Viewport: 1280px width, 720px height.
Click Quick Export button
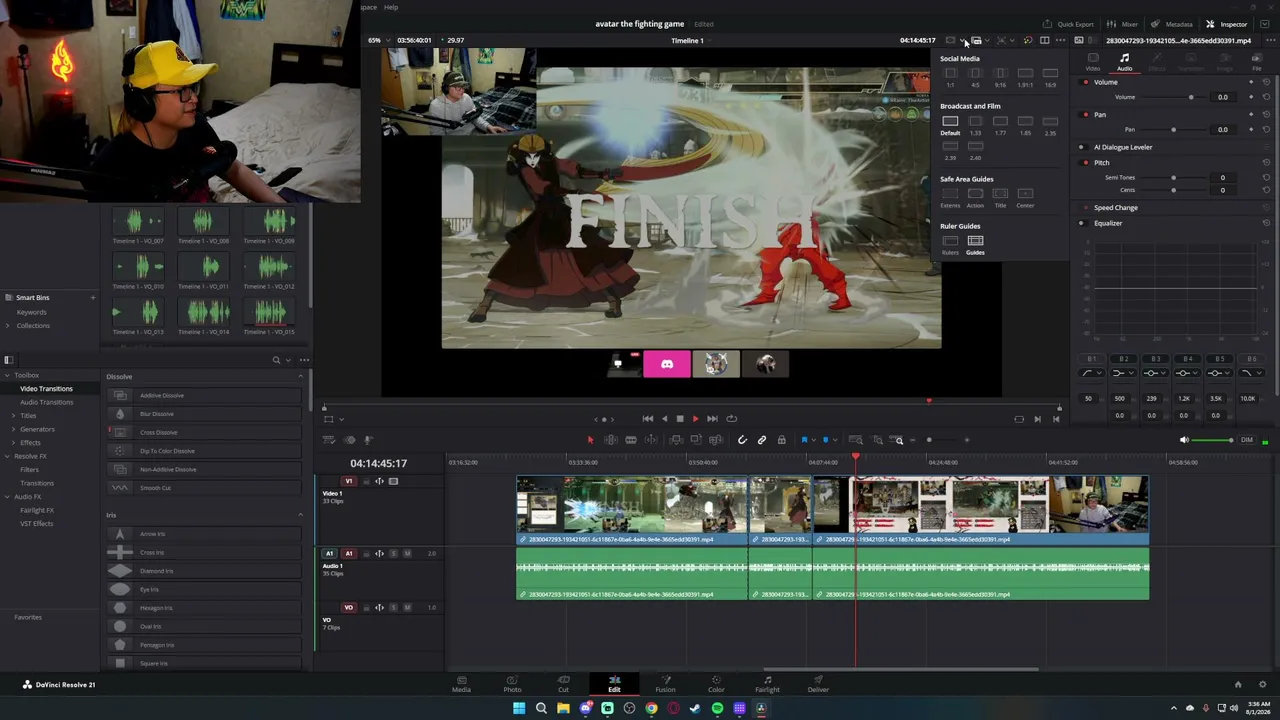pos(1068,24)
